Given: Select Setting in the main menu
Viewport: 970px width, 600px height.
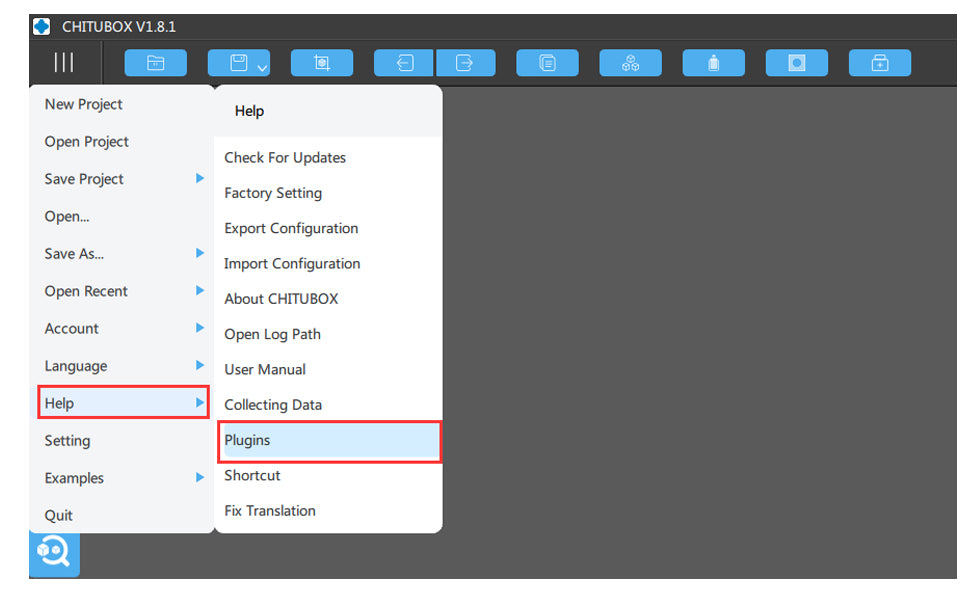Looking at the screenshot, I should click(x=67, y=440).
